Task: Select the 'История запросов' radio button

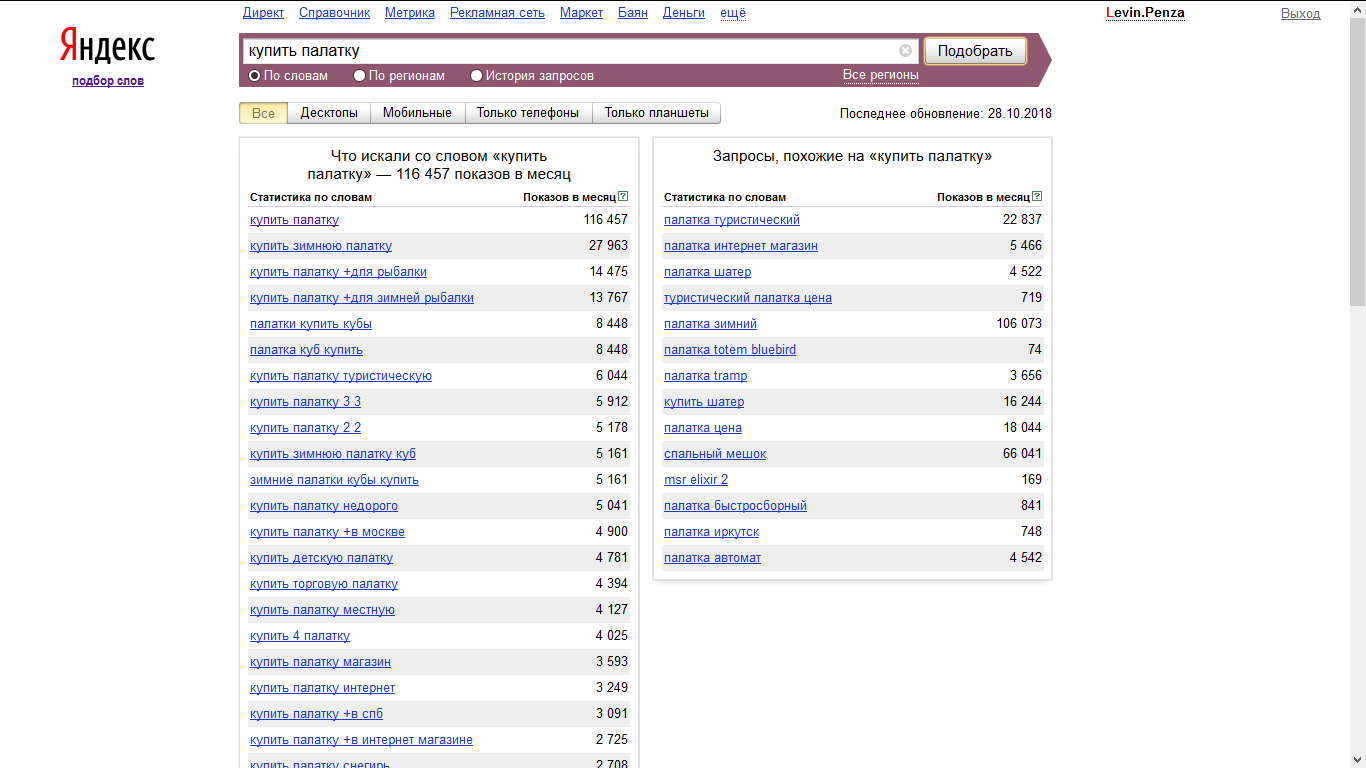Action: click(476, 76)
